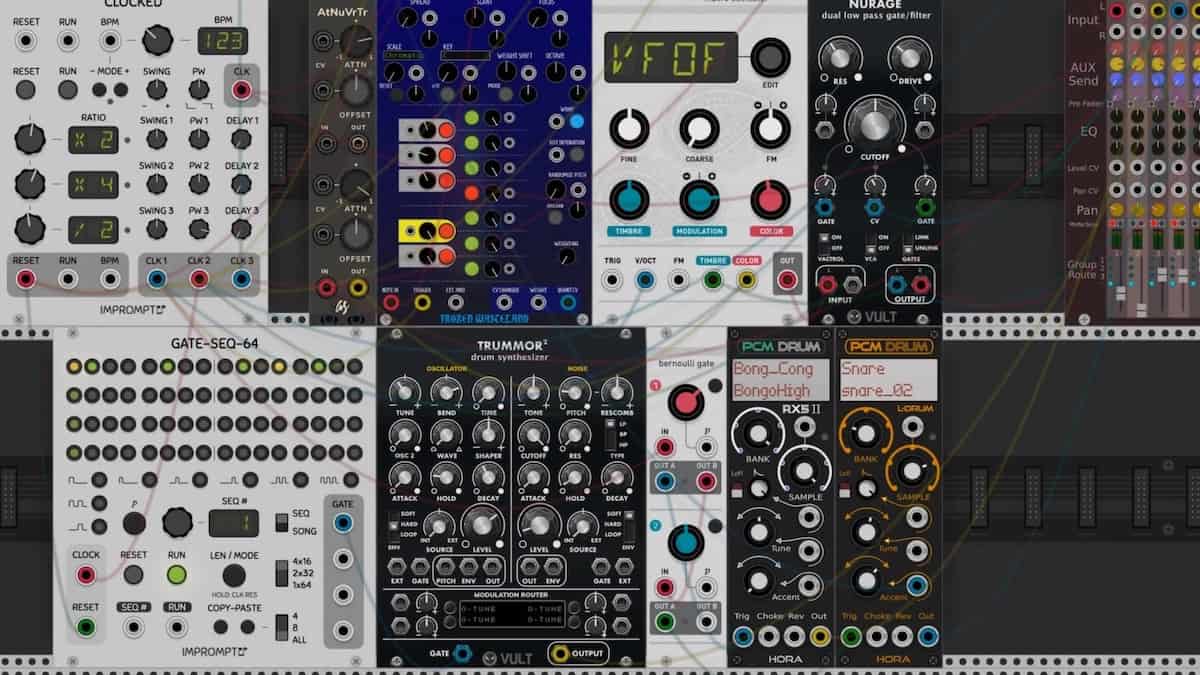Click the SEQ # display on GATE-SEQ-64
The width and height of the screenshot is (1200, 675).
coord(233,522)
